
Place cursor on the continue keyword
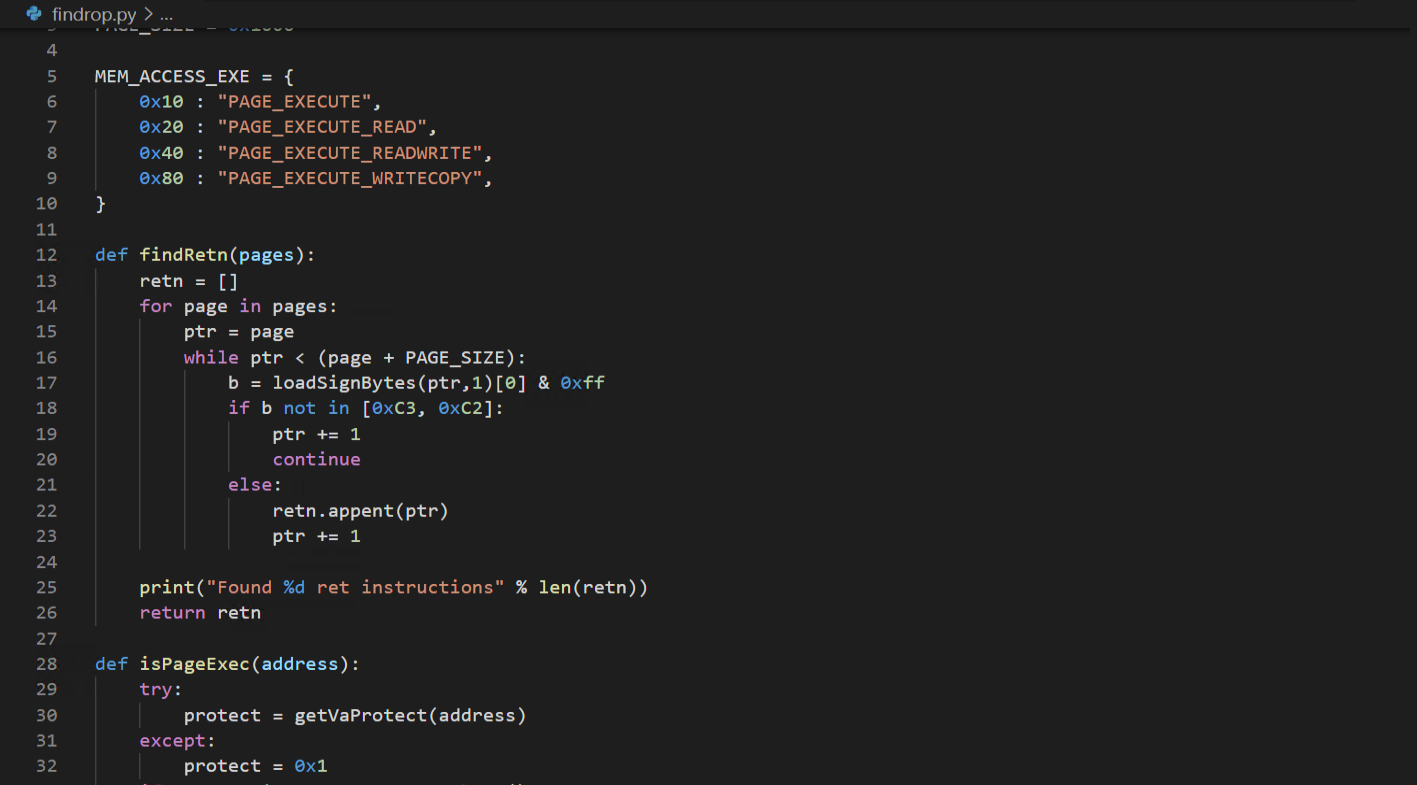pos(316,460)
